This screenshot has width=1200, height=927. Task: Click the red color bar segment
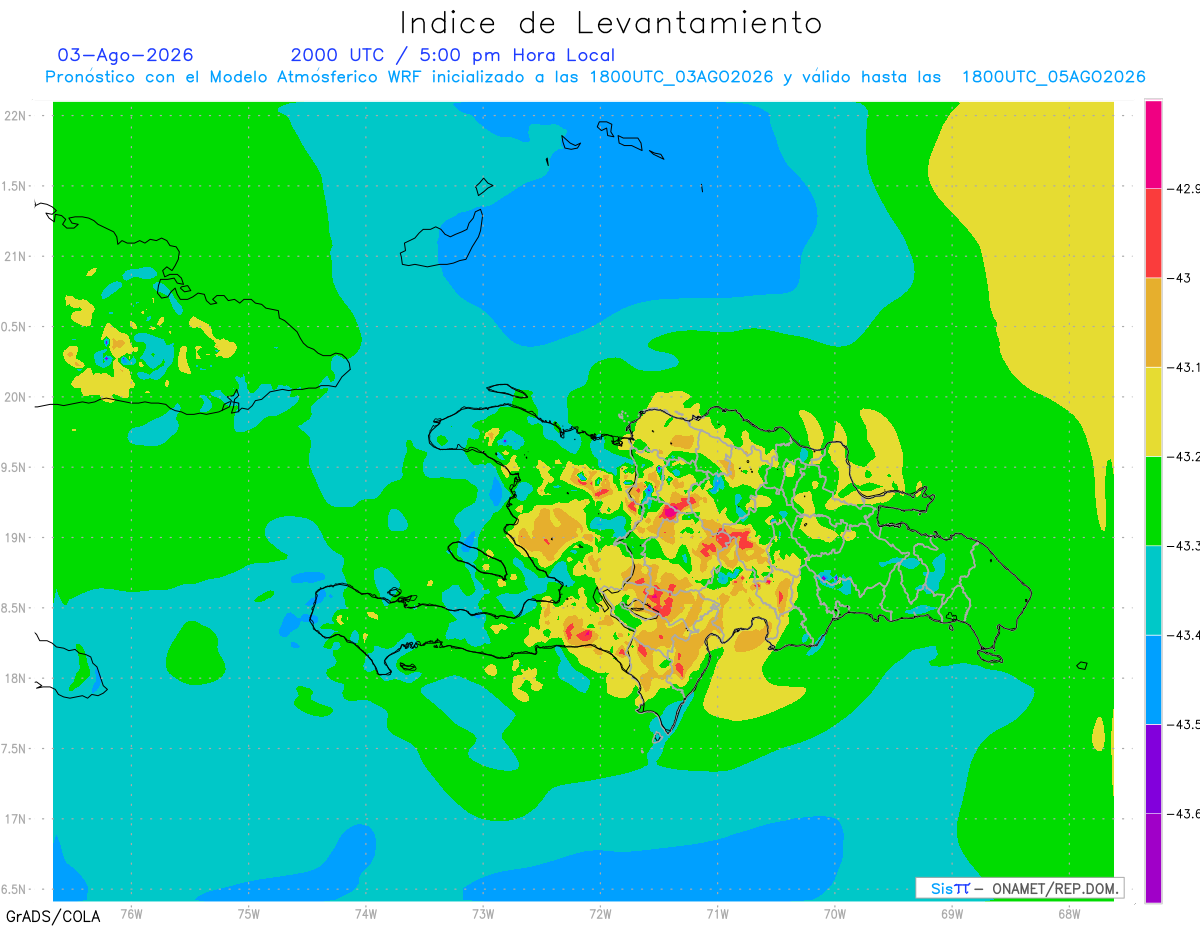click(x=1153, y=232)
